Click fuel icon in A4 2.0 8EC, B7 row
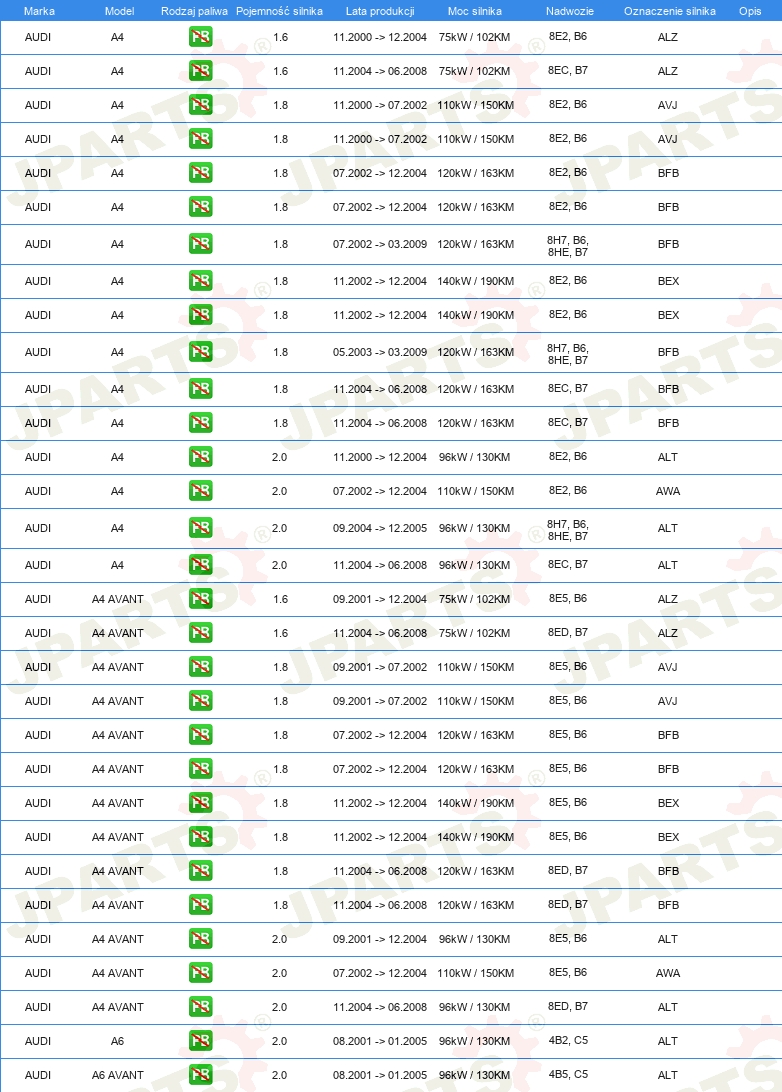 tap(201, 565)
